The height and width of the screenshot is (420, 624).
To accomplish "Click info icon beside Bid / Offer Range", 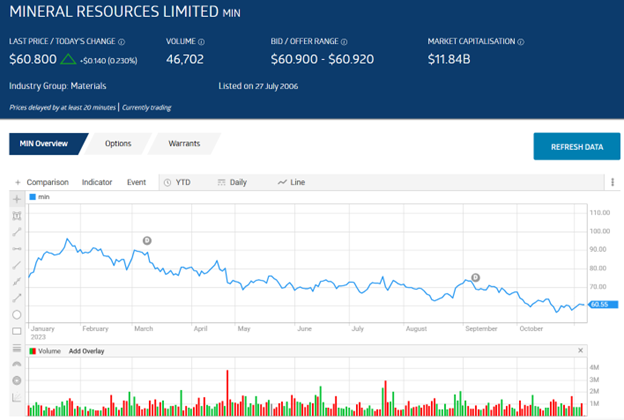I will point(344,42).
